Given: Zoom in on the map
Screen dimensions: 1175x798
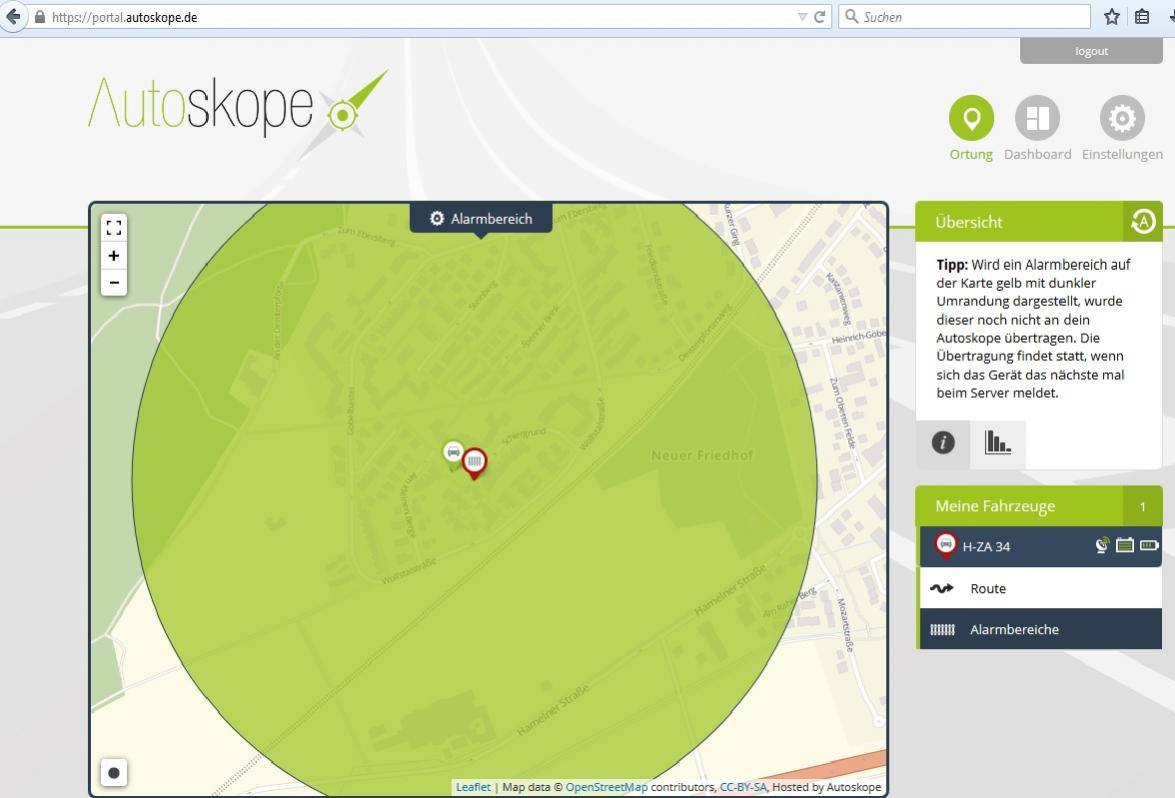Looking at the screenshot, I should click(114, 256).
